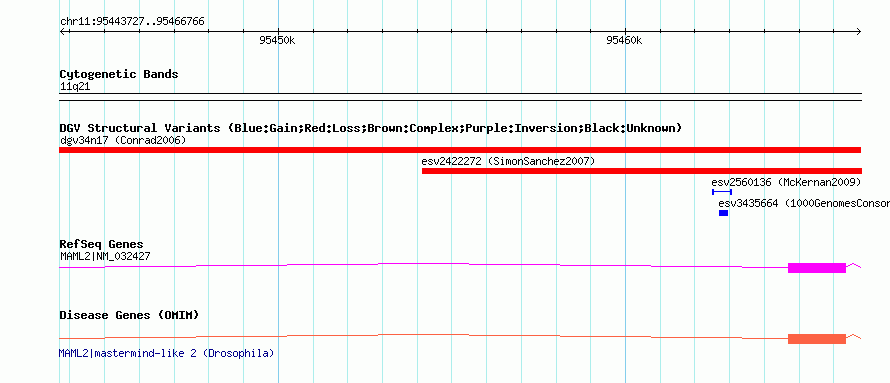Screen dimensions: 890x383
Task: Click the right arrowhead of the ruler
Action: pos(859,32)
